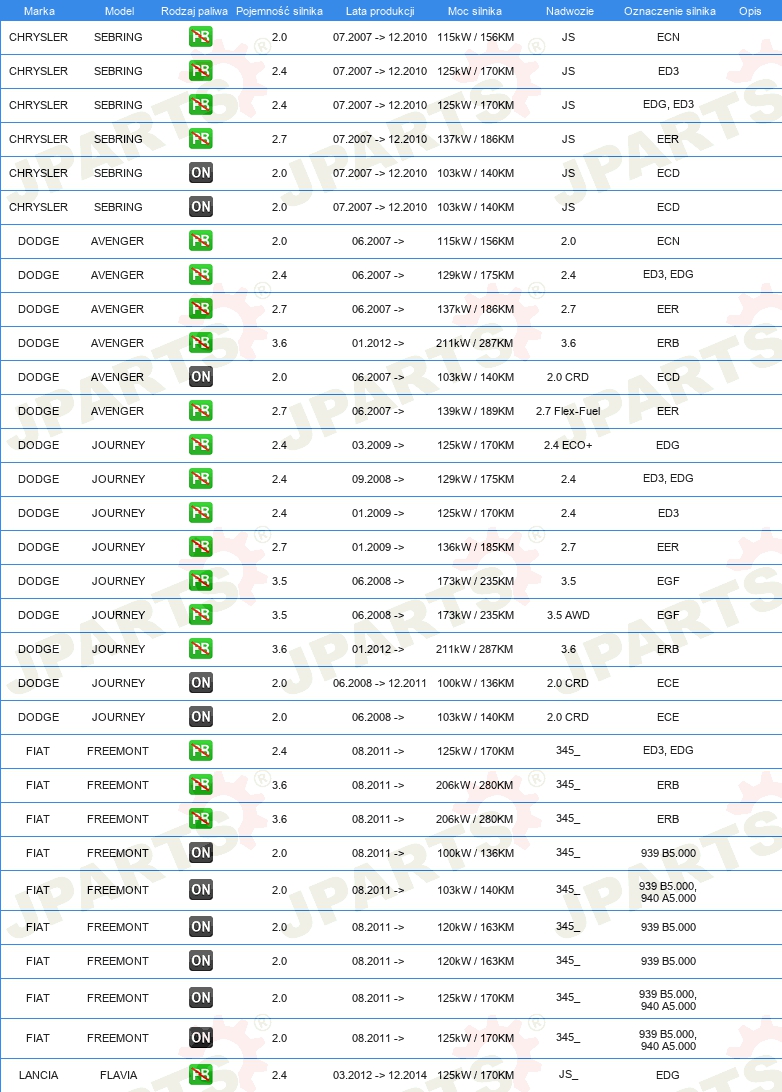Click 'ED3, EDG' engine code in Fiat Freemont row
The height and width of the screenshot is (1092, 782).
point(668,750)
